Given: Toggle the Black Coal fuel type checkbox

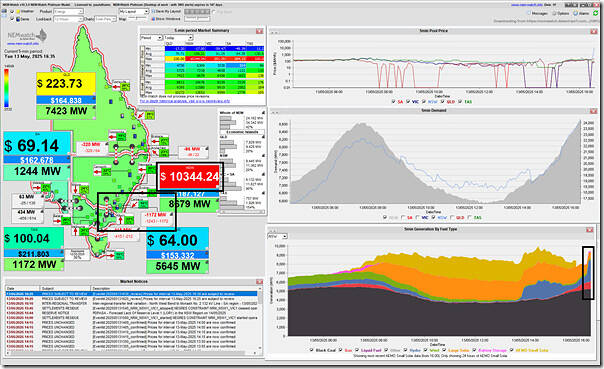Looking at the screenshot, I should pos(312,350).
